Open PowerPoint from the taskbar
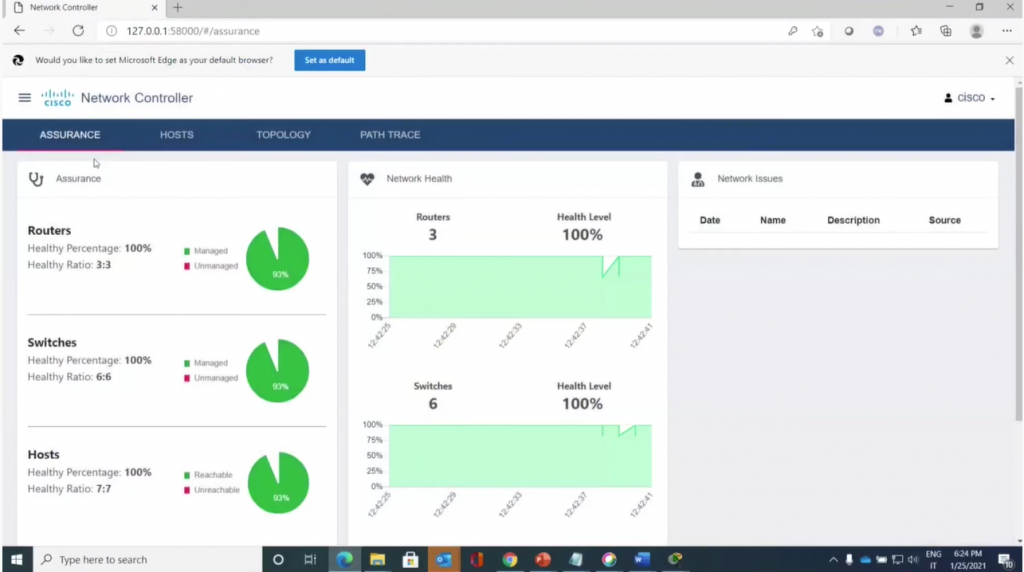 543,560
